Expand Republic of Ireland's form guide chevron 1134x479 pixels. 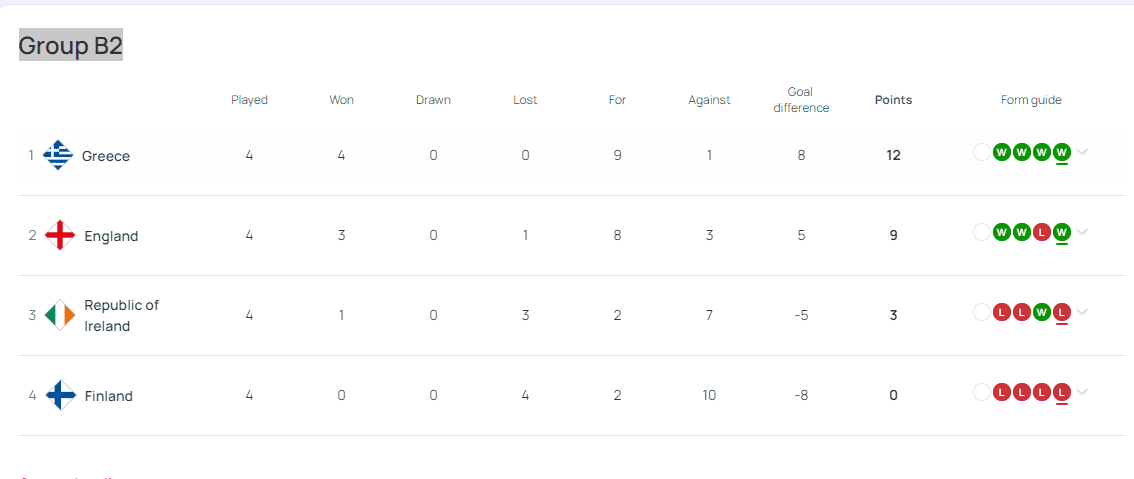(x=1083, y=312)
